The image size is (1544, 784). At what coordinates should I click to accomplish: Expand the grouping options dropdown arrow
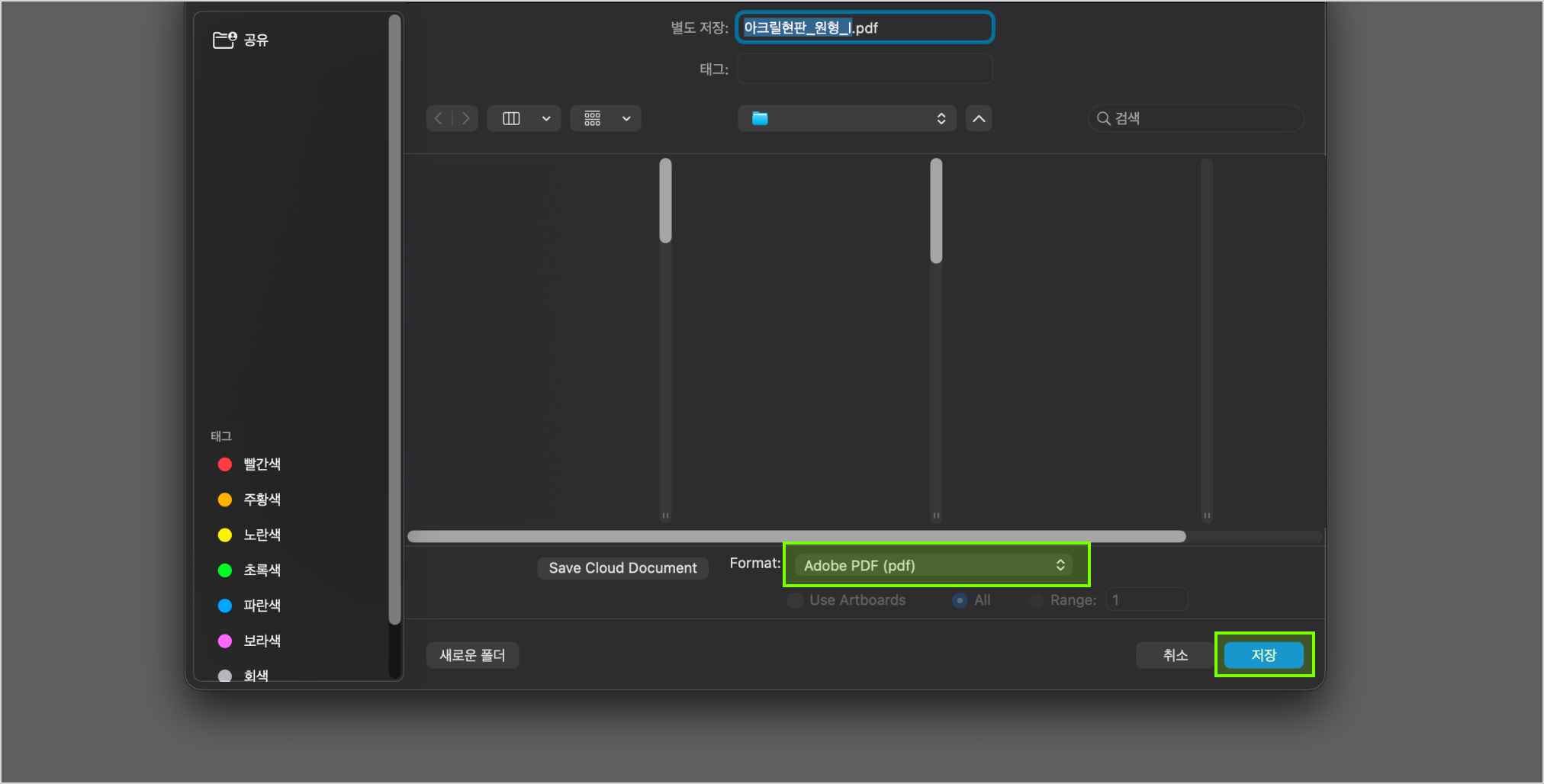(x=626, y=118)
